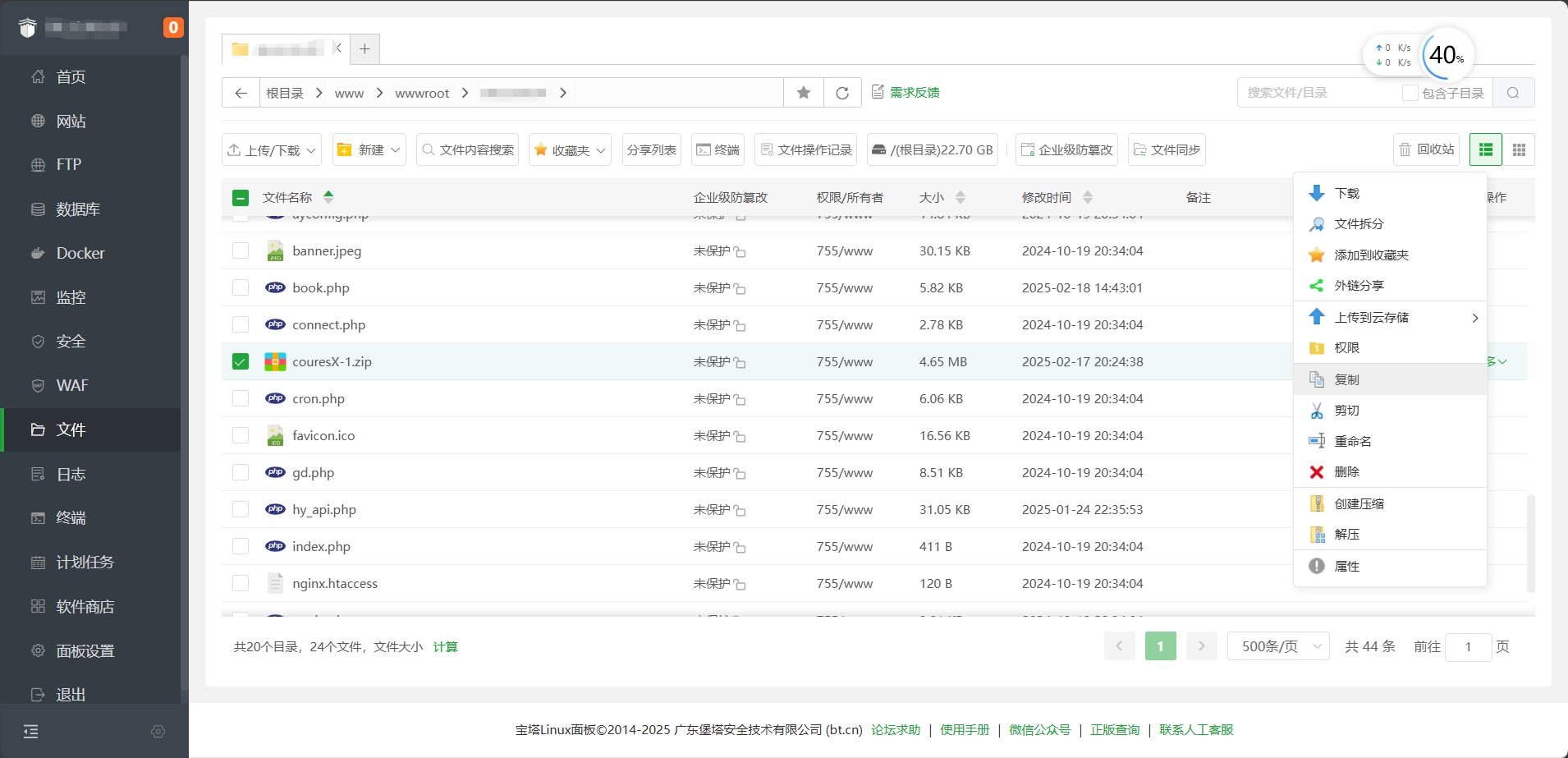
Task: Focus the 搜索文件/目录 search field
Action: 1318,93
